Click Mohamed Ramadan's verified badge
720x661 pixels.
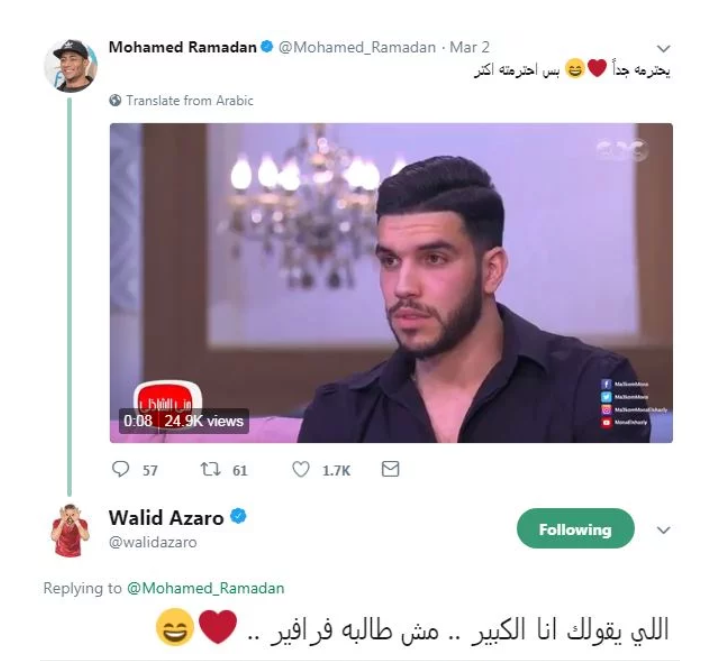pos(267,46)
